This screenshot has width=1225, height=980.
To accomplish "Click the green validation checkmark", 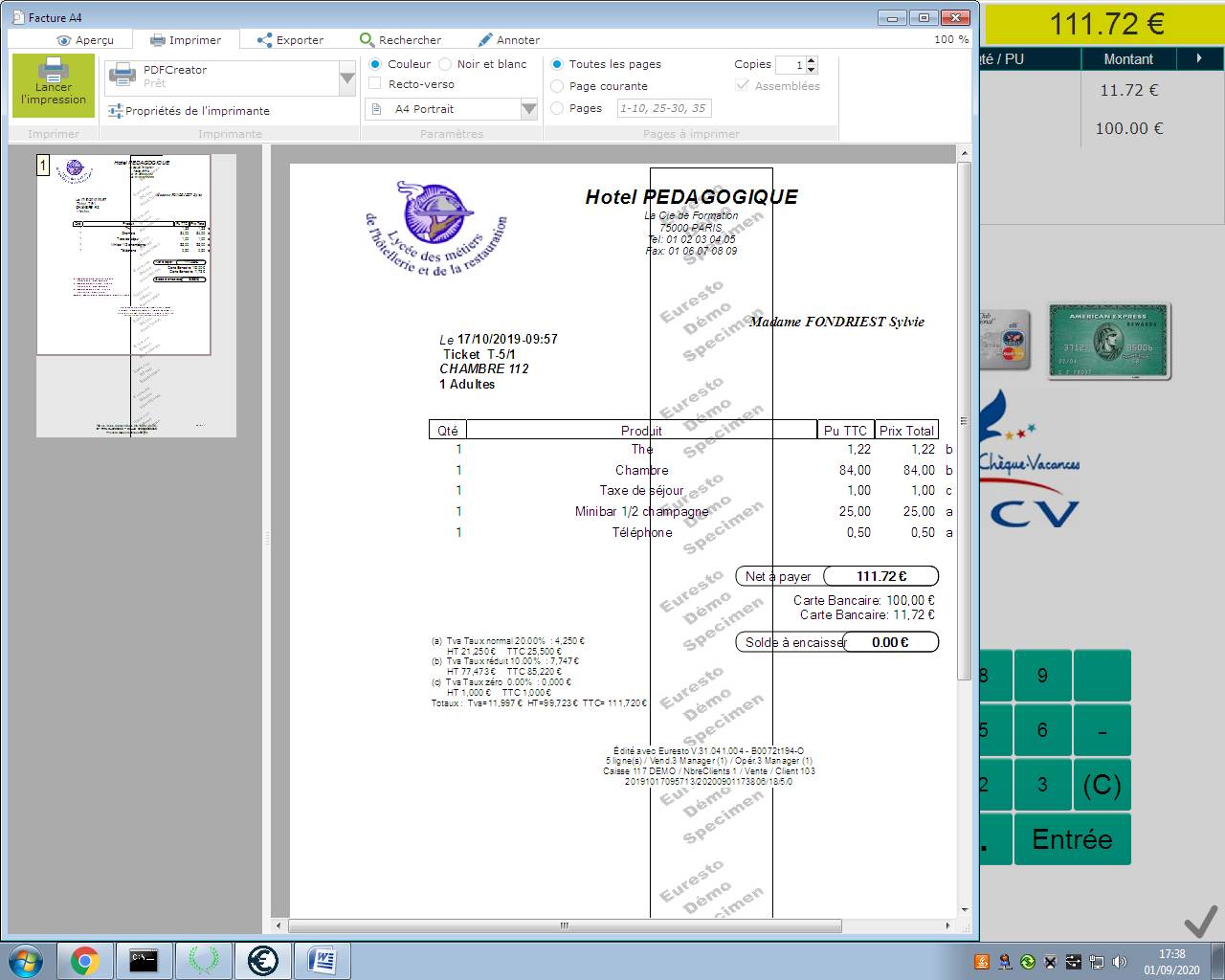I will pyautogui.click(x=1200, y=922).
